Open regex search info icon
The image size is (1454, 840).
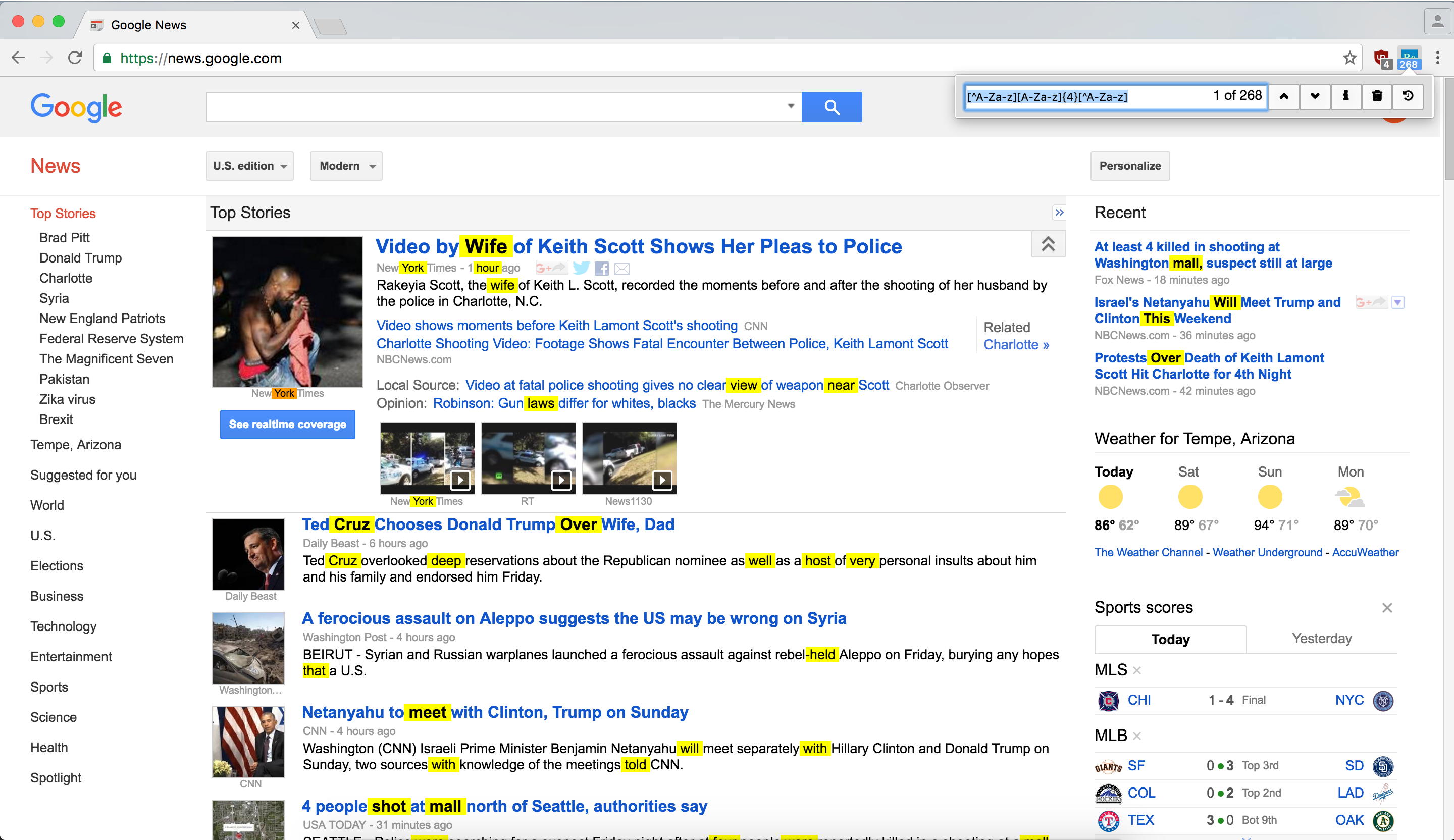tap(1346, 96)
